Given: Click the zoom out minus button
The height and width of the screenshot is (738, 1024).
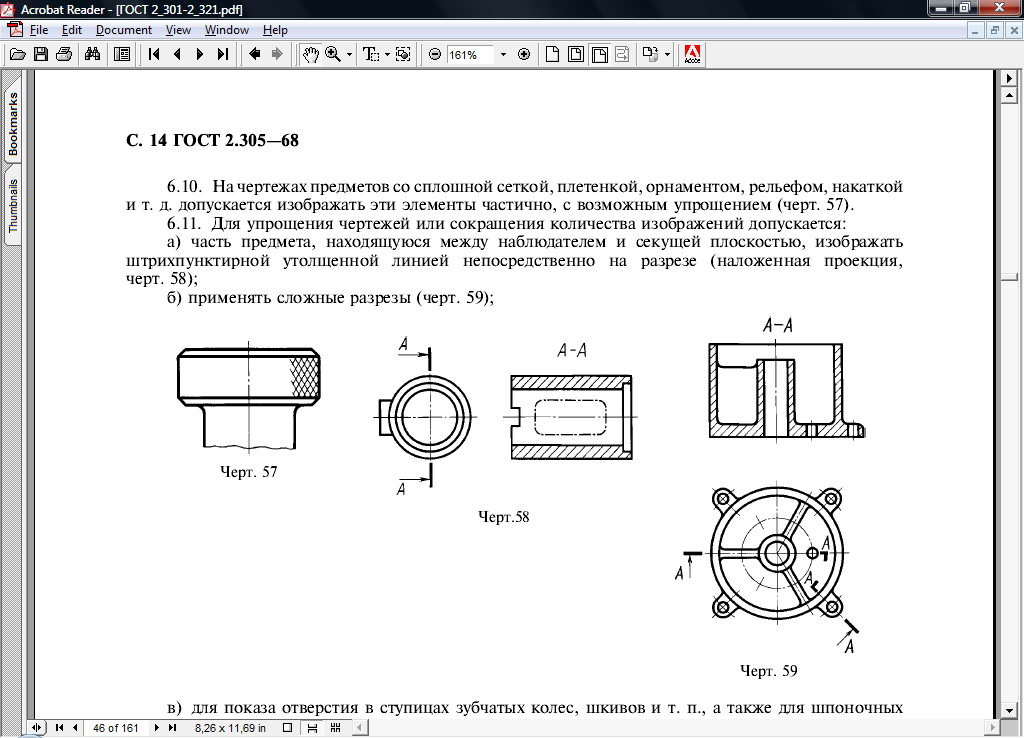Looking at the screenshot, I should pos(435,54).
